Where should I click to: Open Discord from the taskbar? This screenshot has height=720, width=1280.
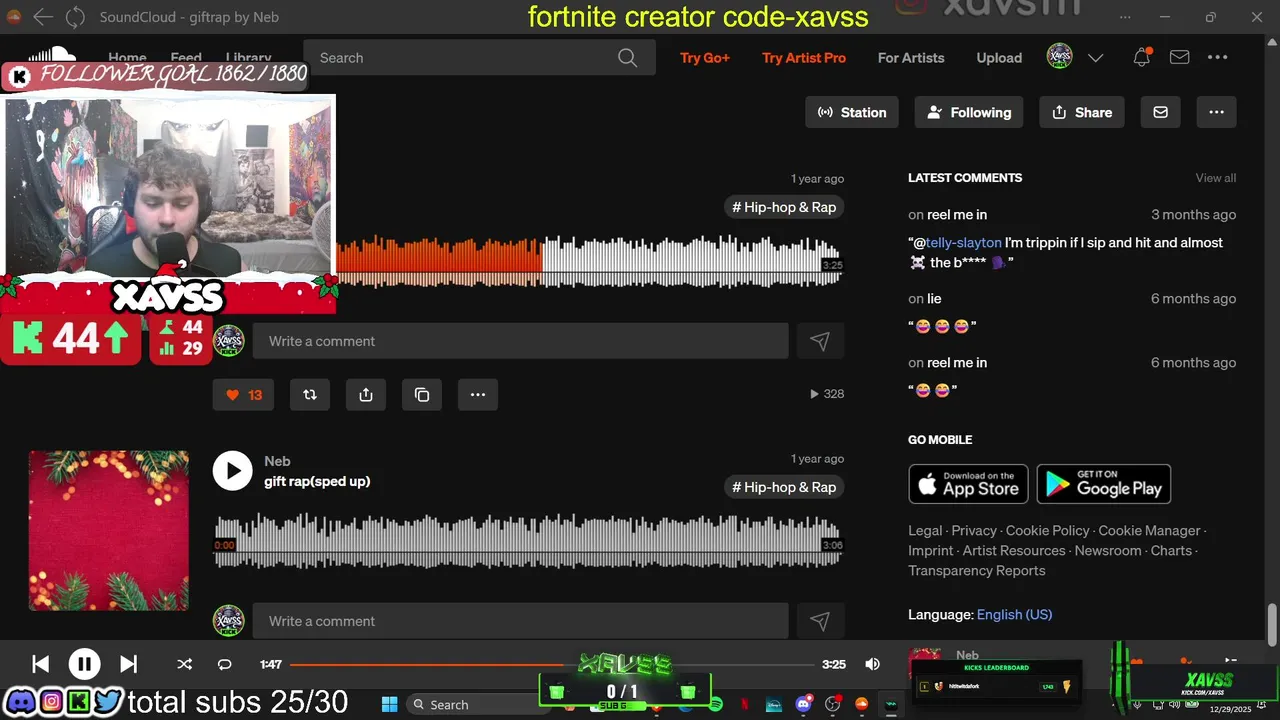pos(803,705)
